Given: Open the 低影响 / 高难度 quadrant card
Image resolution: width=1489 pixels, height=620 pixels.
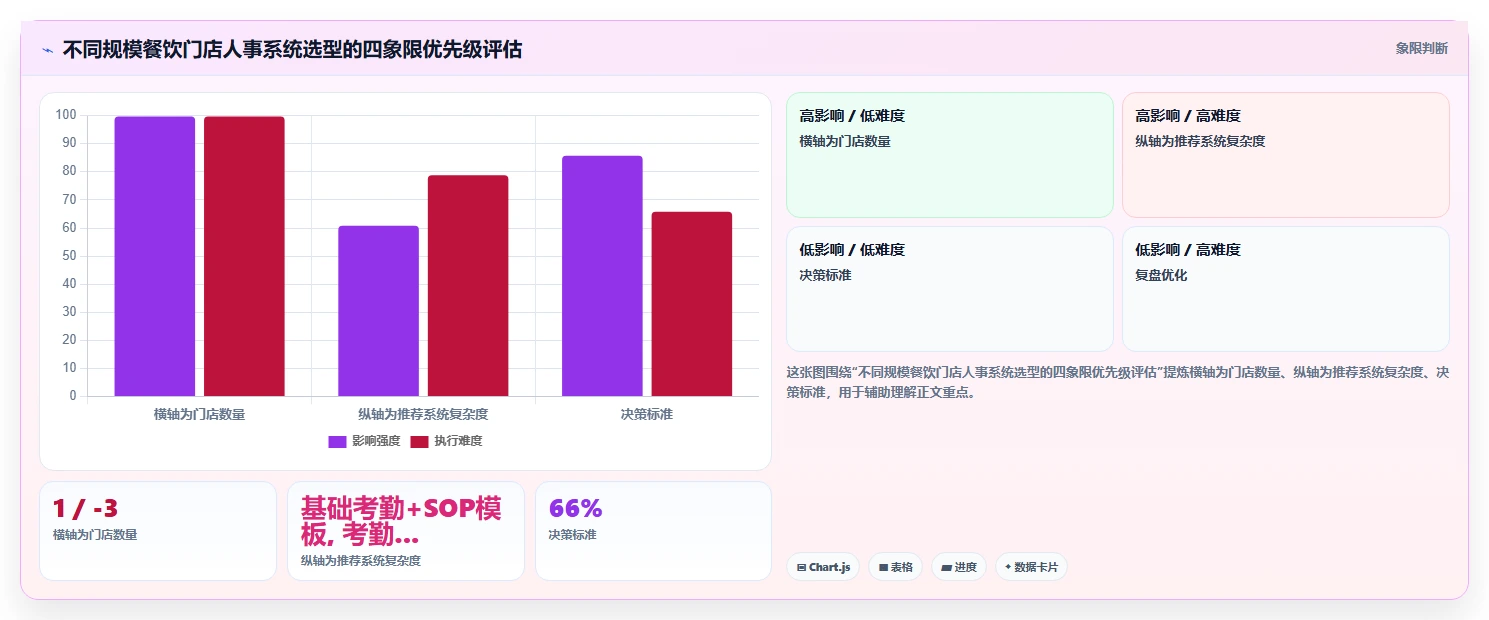Looking at the screenshot, I should coord(1286,289).
